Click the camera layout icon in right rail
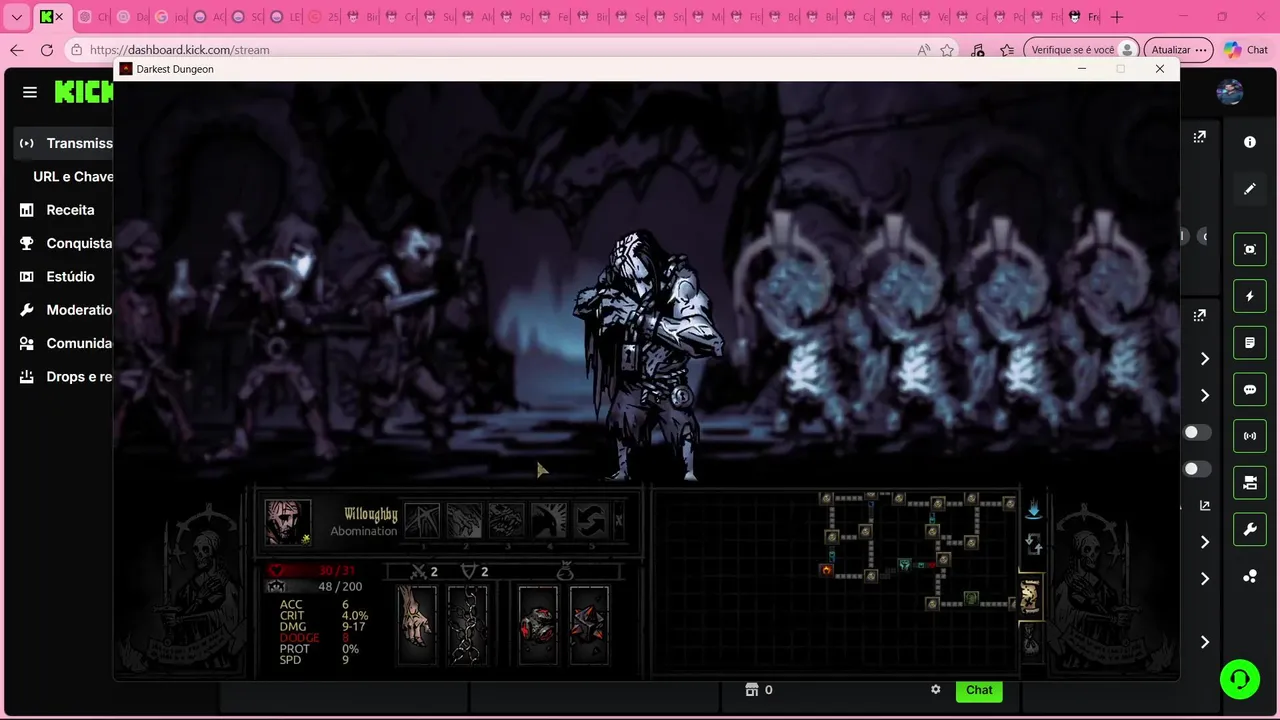Image resolution: width=1280 pixels, height=720 pixels. click(1250, 483)
